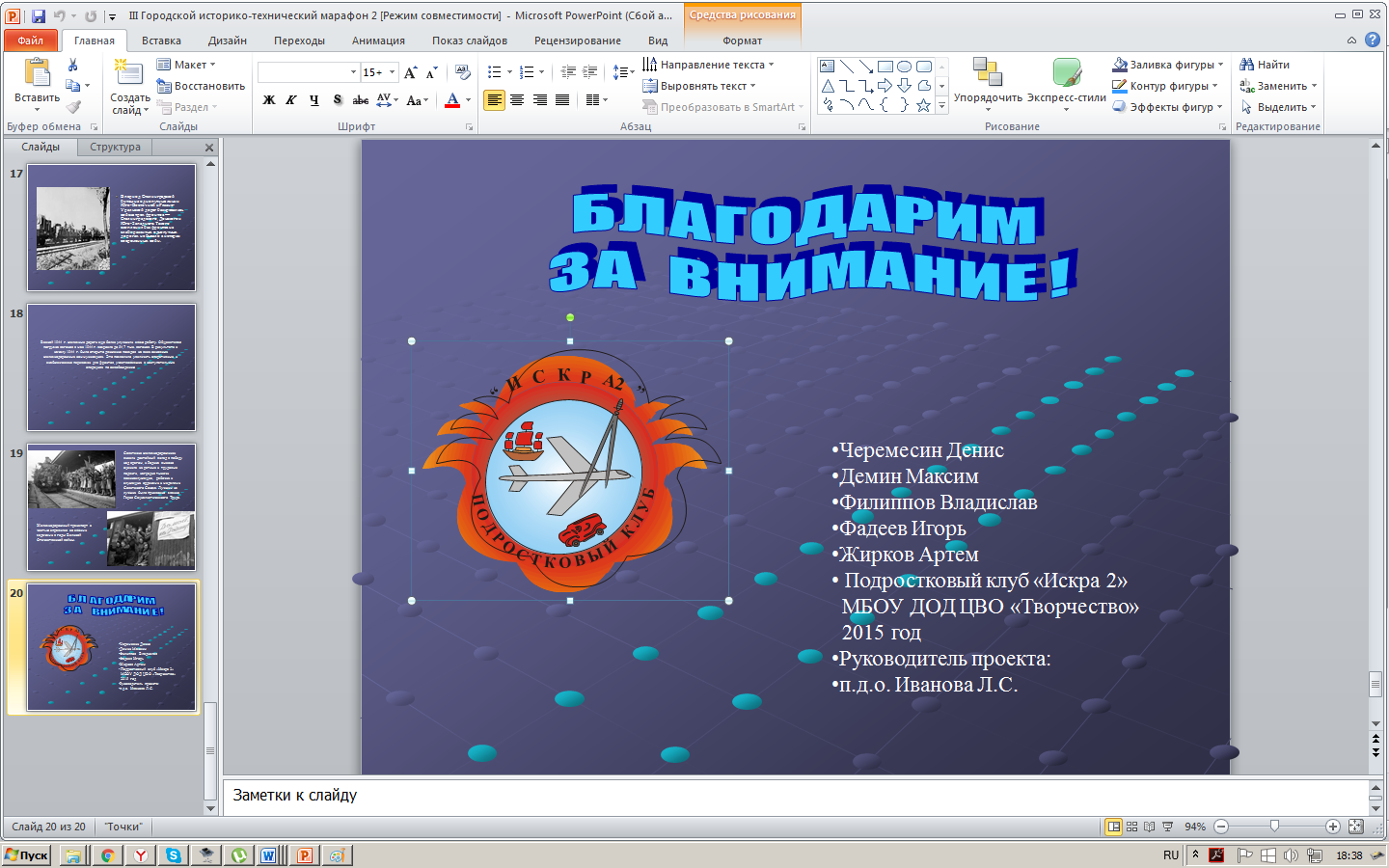Viewport: 1389px width, 868px height.
Task: Switch to the Структура pane tab
Action: click(x=115, y=148)
